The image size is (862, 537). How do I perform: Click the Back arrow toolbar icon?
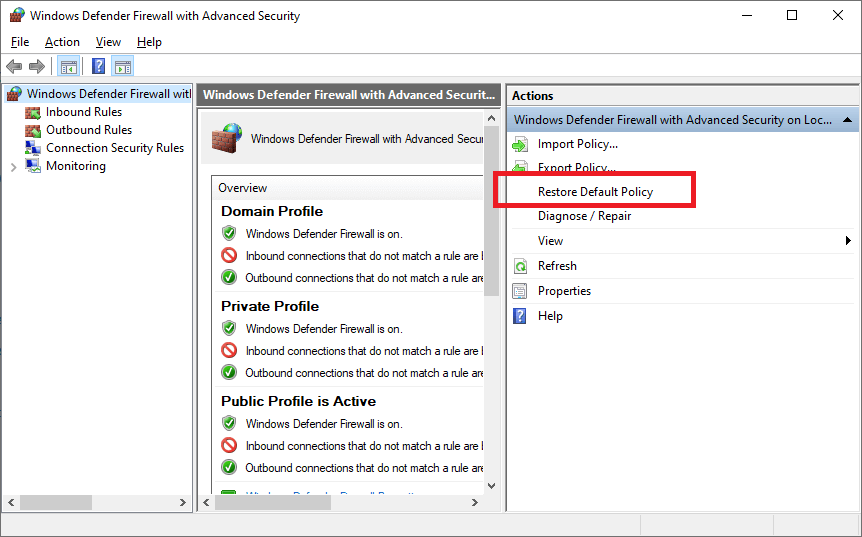pos(14,67)
